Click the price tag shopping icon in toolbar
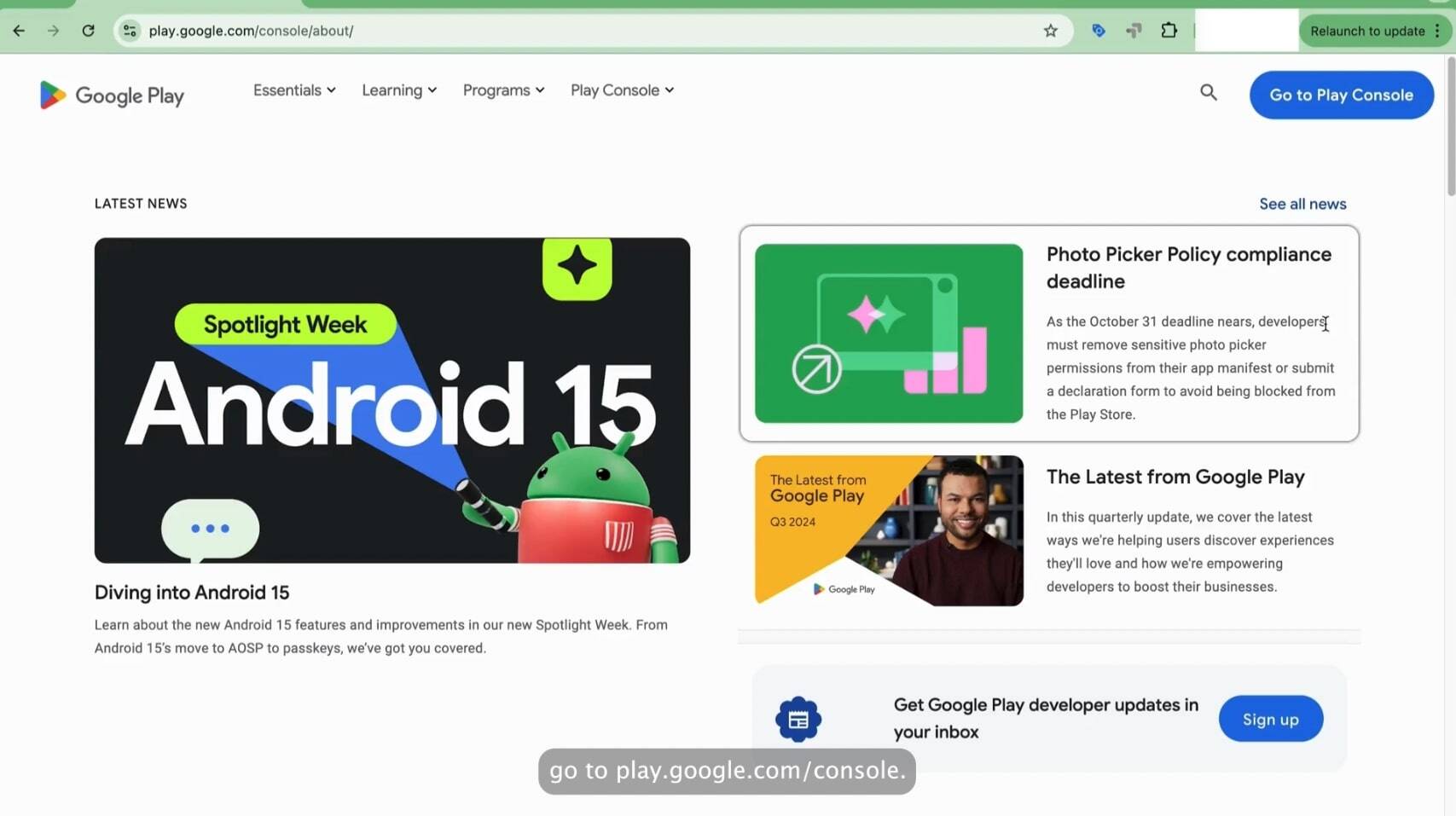Screen dimensions: 1456x816 coord(1099,31)
